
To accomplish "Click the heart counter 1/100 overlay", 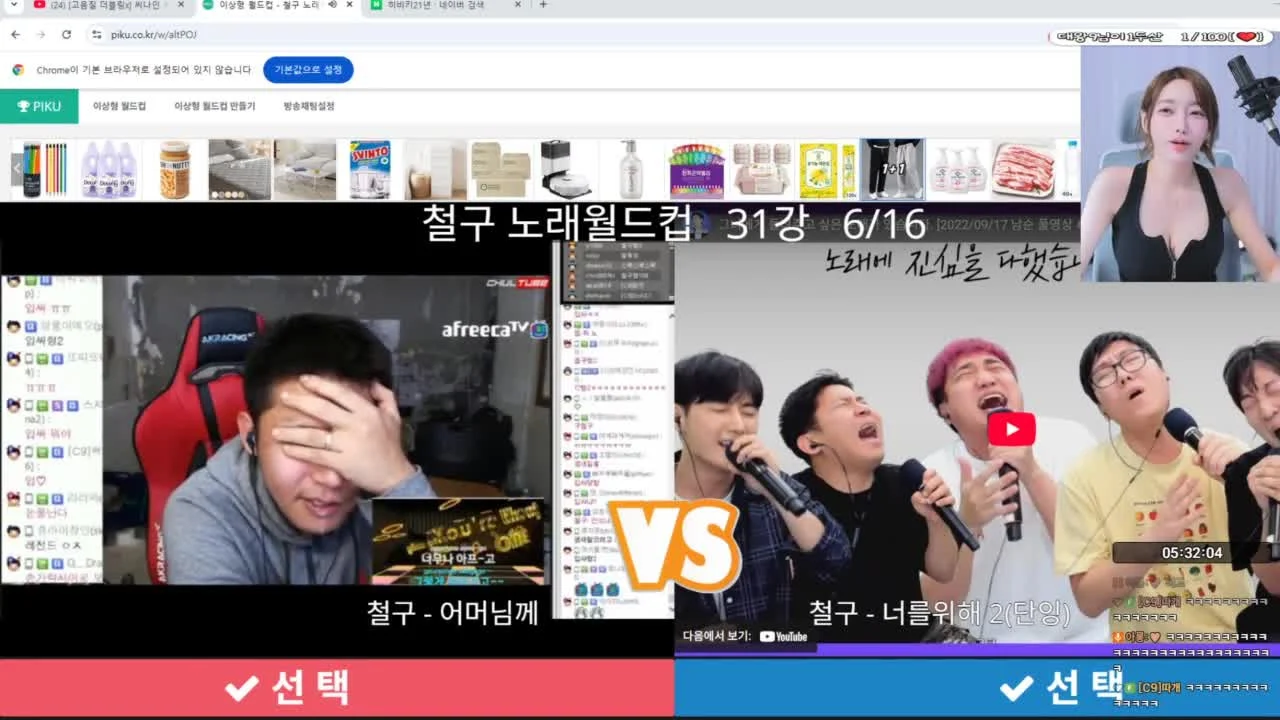I will pyautogui.click(x=1160, y=37).
